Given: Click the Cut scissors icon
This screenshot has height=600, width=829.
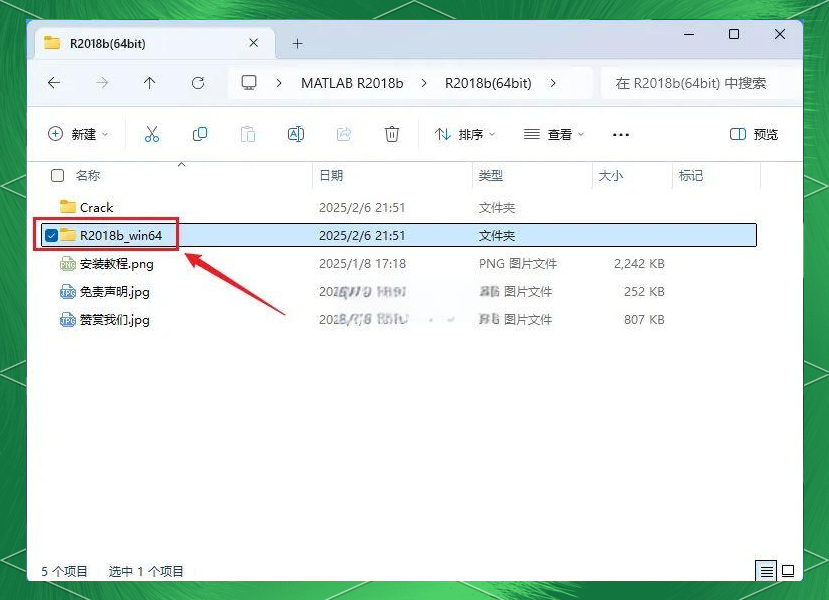Looking at the screenshot, I should coord(152,134).
